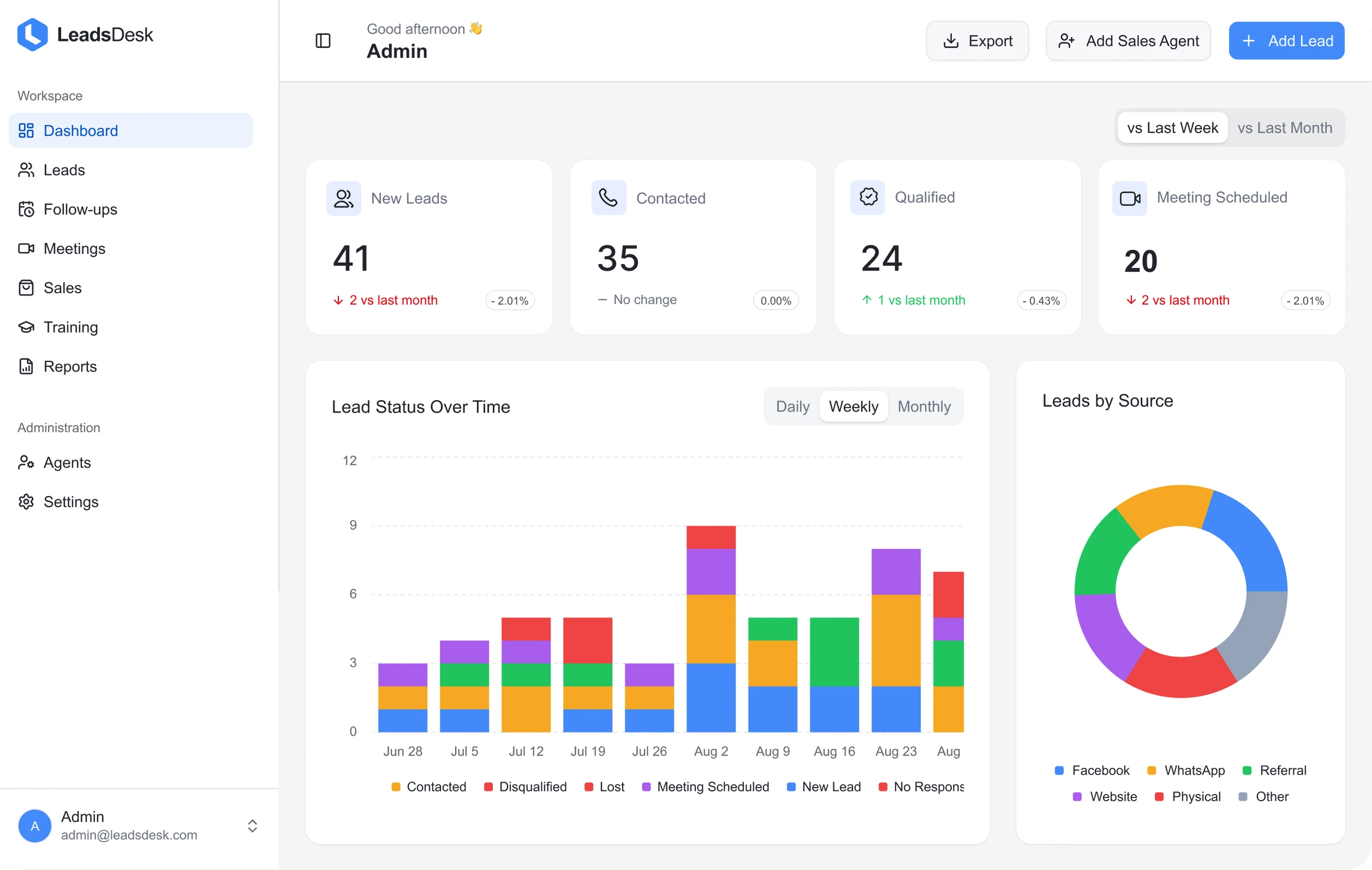This screenshot has height=870, width=1372.
Task: Click the Training graduation cap icon
Action: (26, 327)
